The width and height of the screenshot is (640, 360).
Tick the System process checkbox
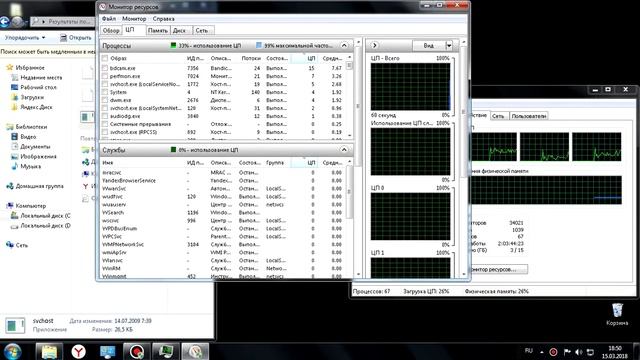[x=105, y=92]
